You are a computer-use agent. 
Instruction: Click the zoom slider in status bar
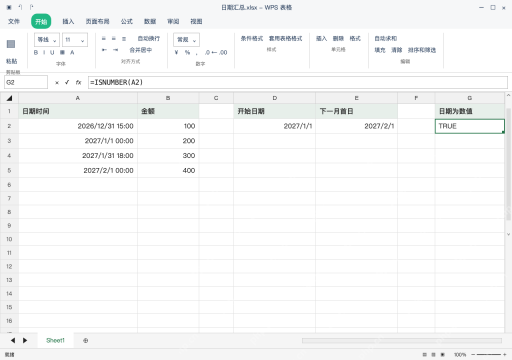tap(488, 354)
